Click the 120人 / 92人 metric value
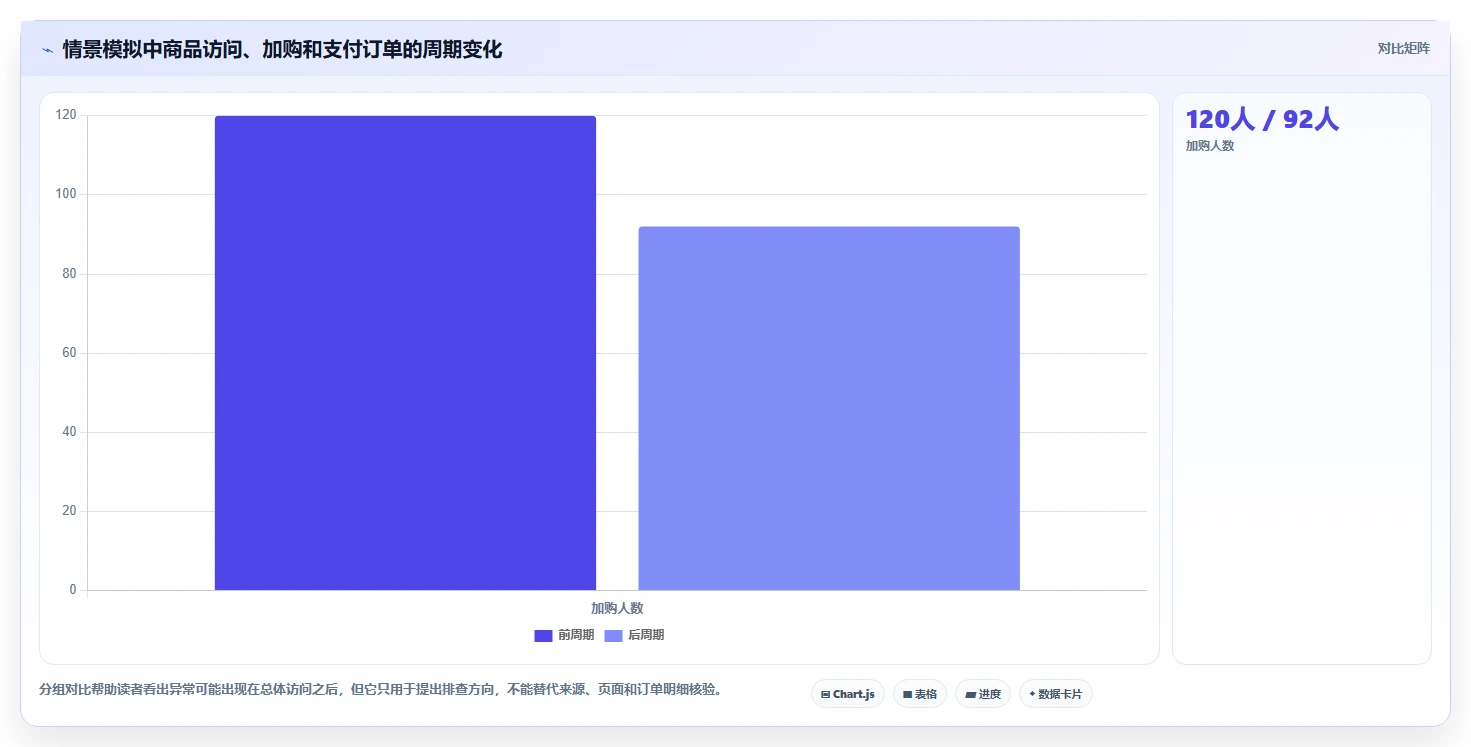Screen dimensions: 1471x747 [1262, 119]
